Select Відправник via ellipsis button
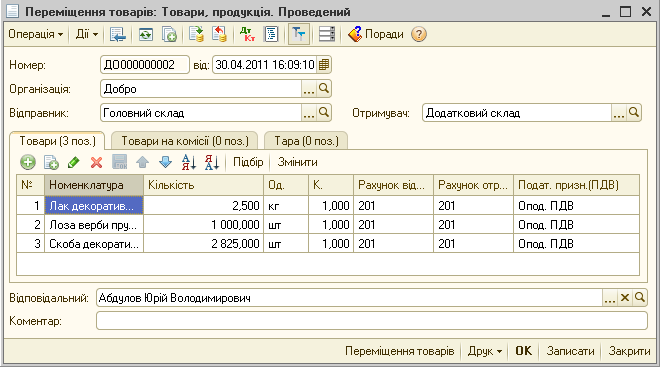660x367 pixels. pos(309,113)
